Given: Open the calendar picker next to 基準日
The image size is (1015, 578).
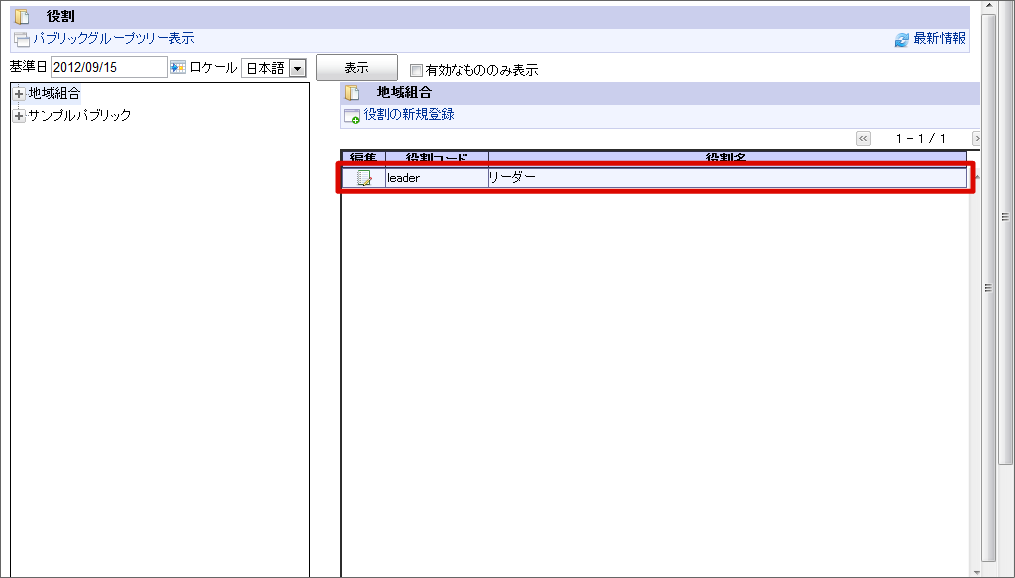Looking at the screenshot, I should (x=177, y=67).
